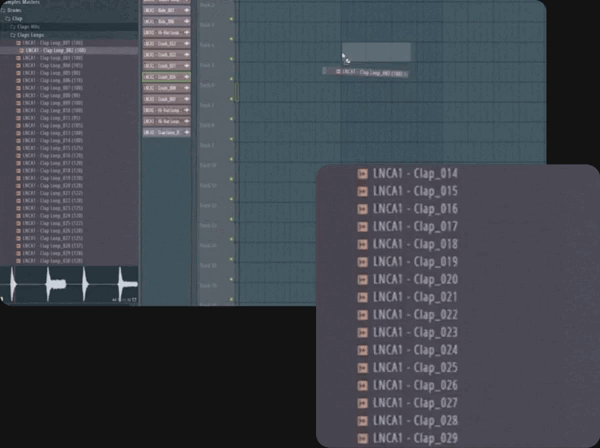Click the Track 10 label in the playlist
Screen dimensions: 600x448
[209, 165]
